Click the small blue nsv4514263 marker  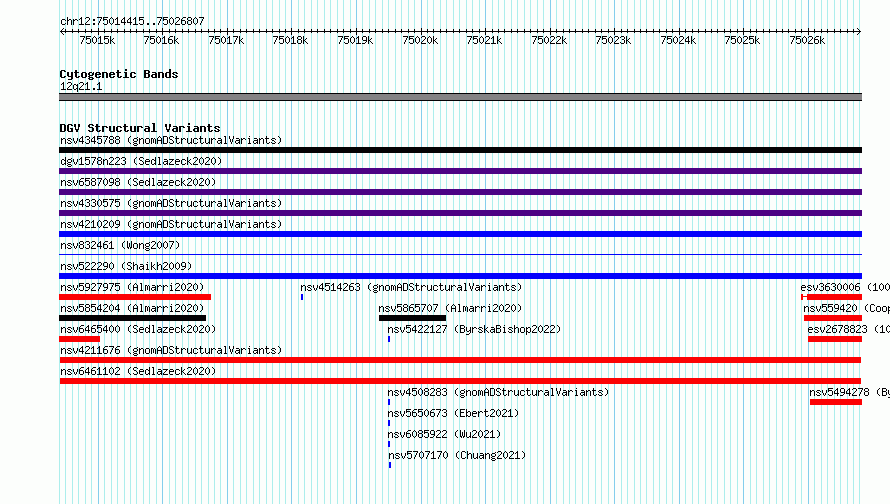pyautogui.click(x=302, y=297)
